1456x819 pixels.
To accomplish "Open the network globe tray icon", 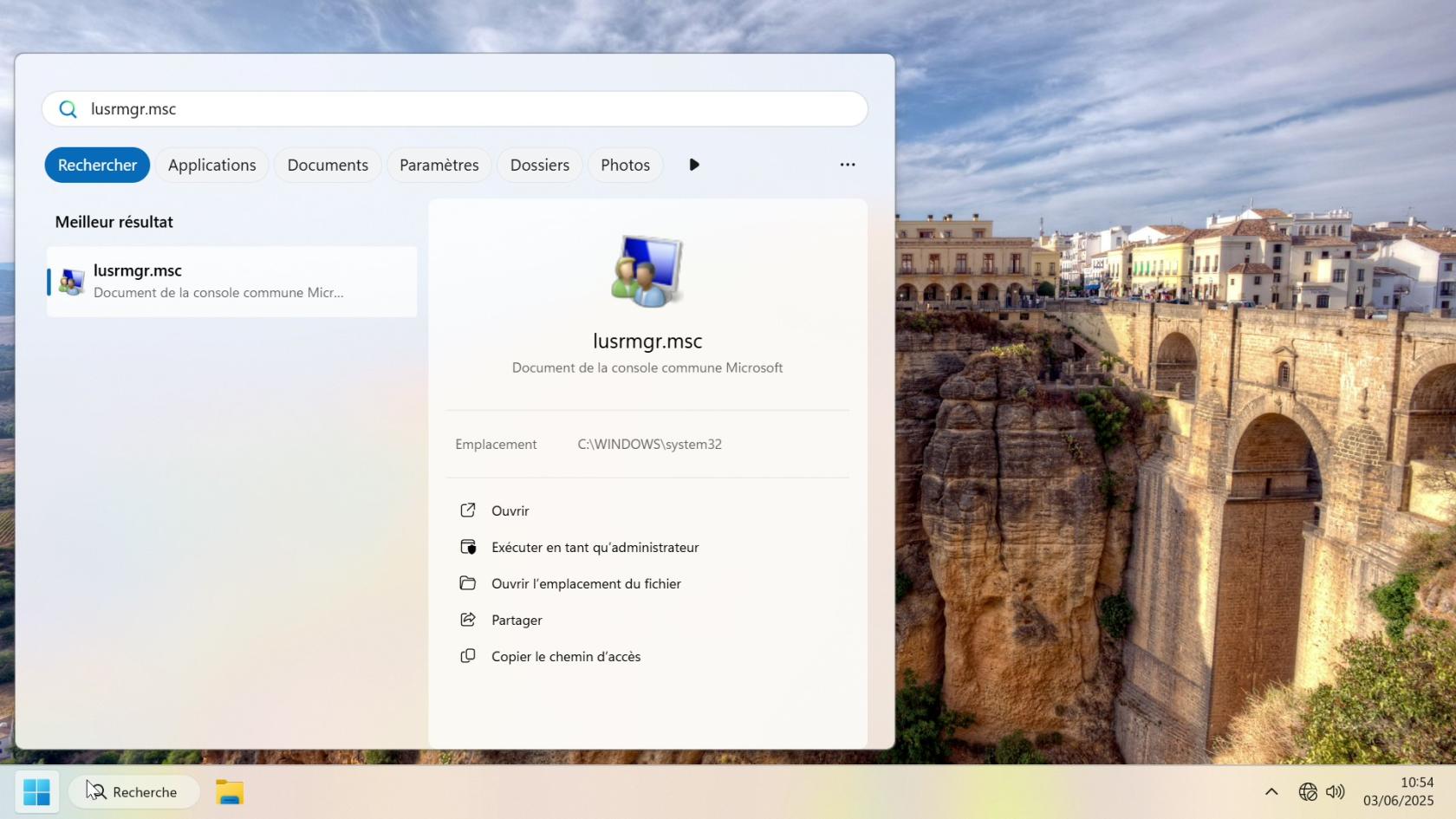I will (x=1308, y=791).
